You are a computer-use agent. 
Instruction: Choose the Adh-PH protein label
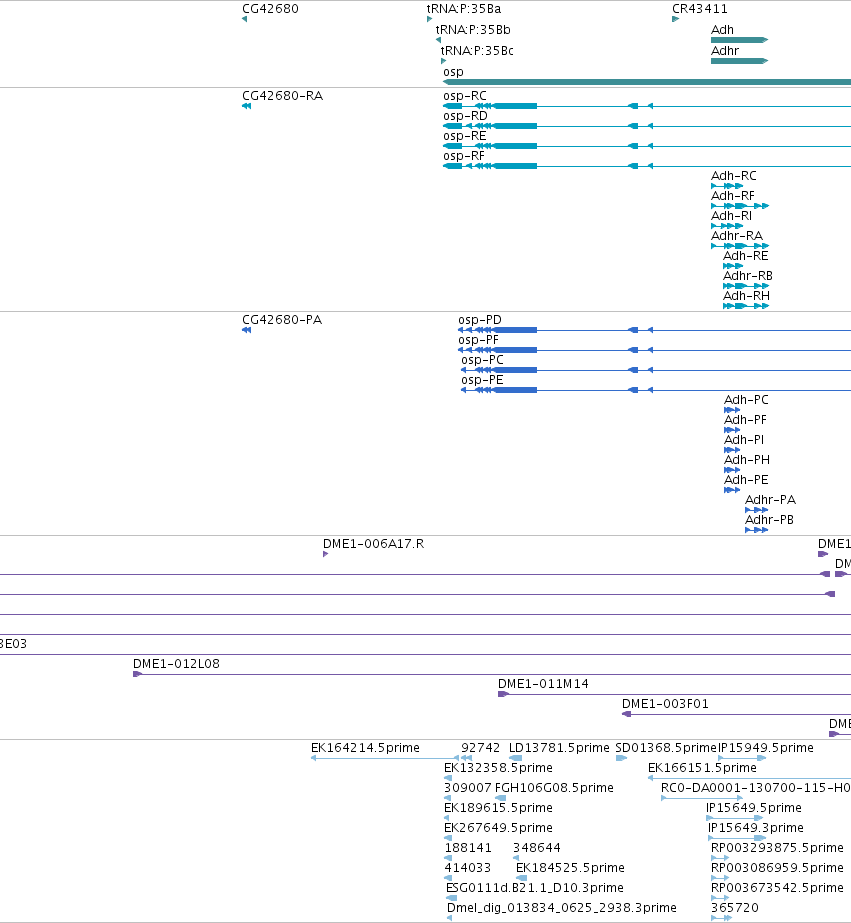point(747,460)
